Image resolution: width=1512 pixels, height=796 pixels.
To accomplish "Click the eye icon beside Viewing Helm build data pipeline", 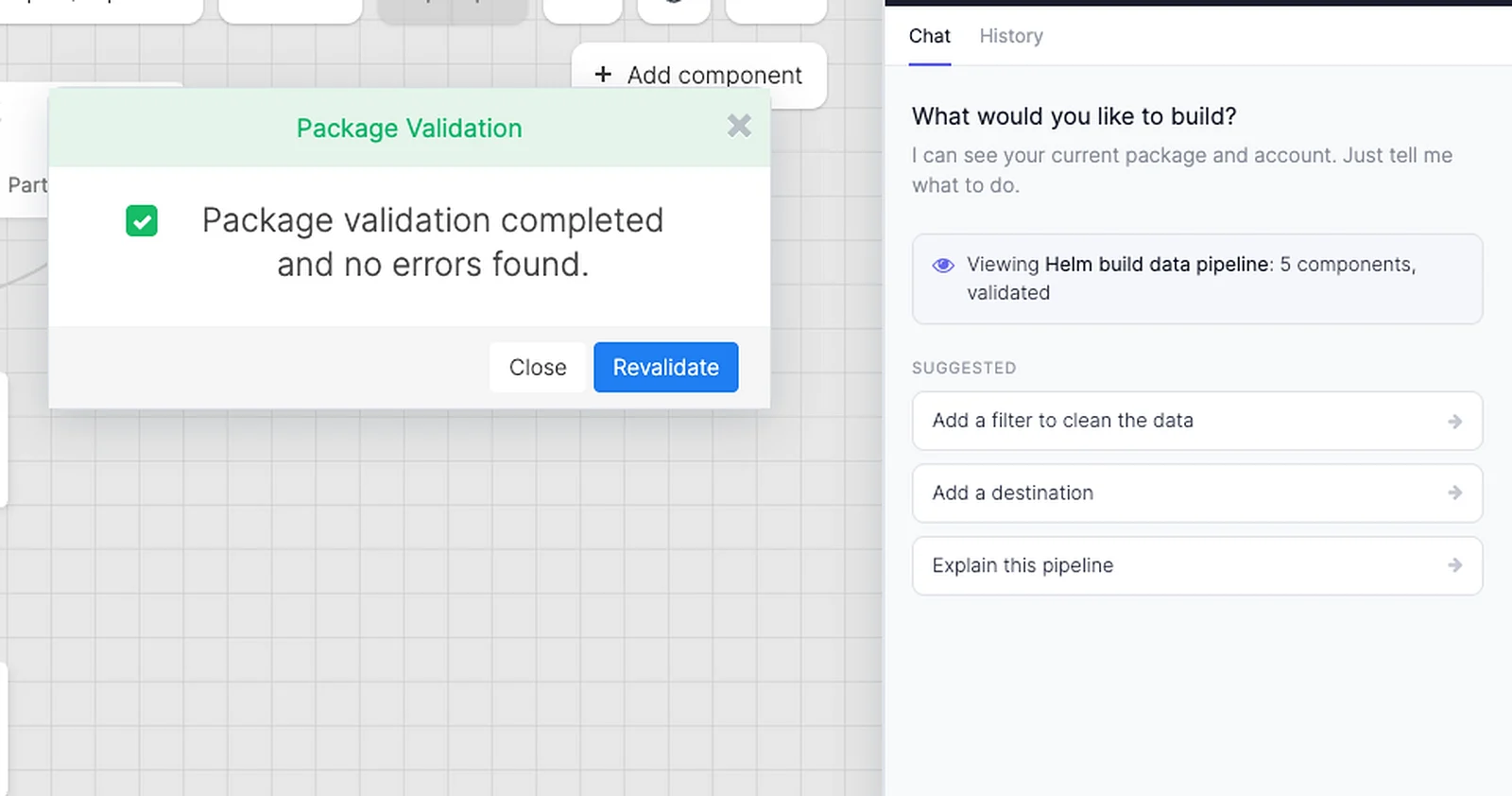I will coord(943,265).
